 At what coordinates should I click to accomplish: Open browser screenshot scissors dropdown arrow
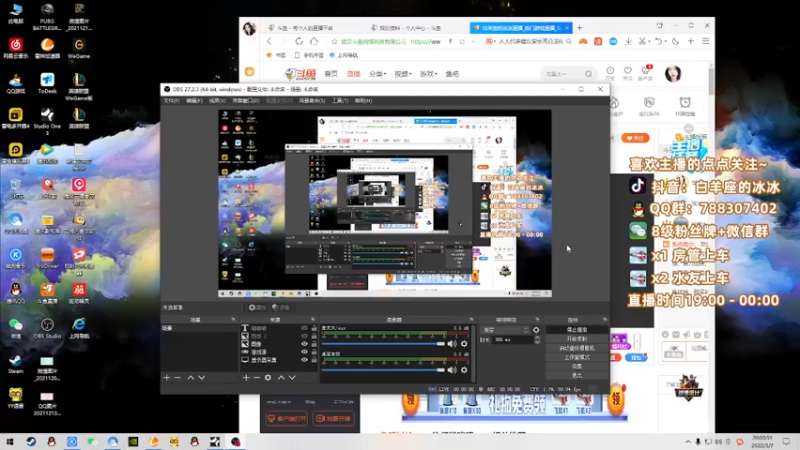[649, 41]
